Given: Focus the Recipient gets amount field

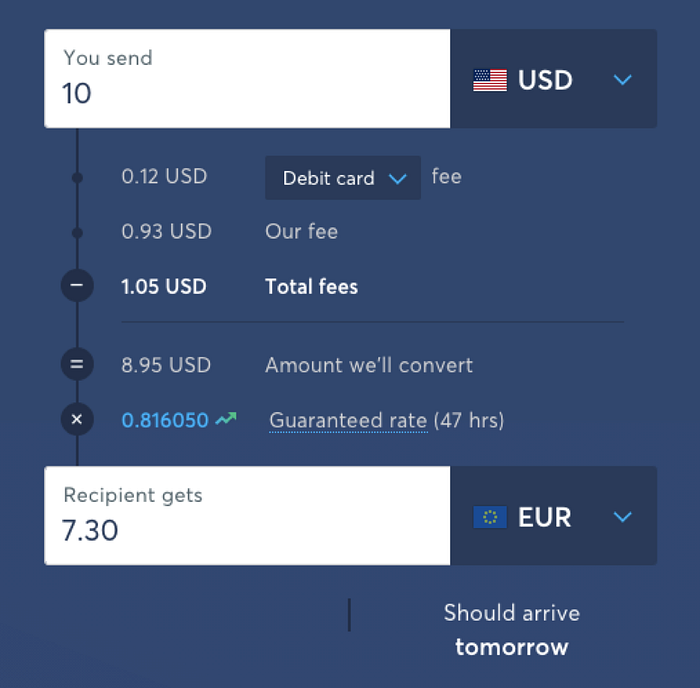Looking at the screenshot, I should pos(247,516).
